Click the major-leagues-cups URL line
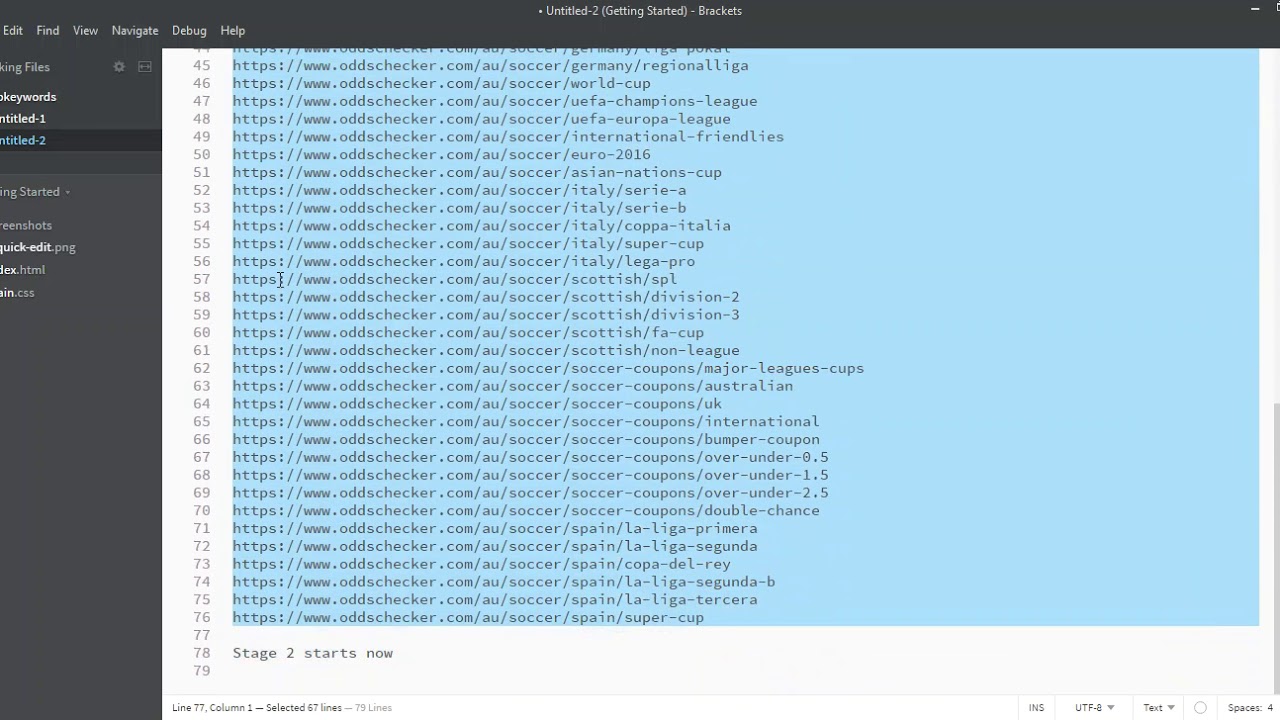1280x720 pixels. pos(548,368)
